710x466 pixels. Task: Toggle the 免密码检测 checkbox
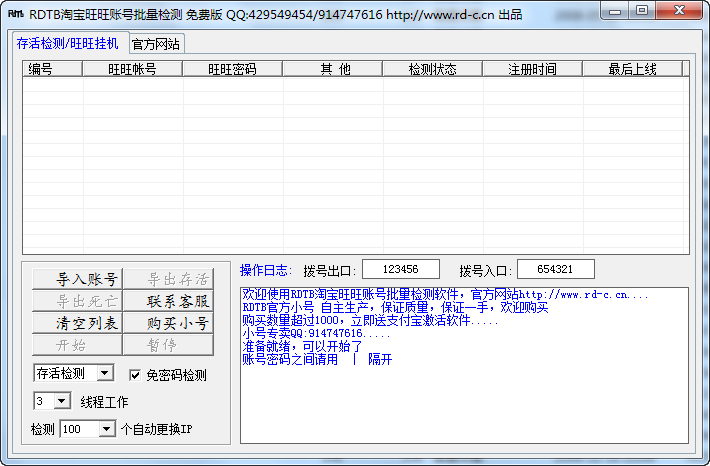pos(135,375)
